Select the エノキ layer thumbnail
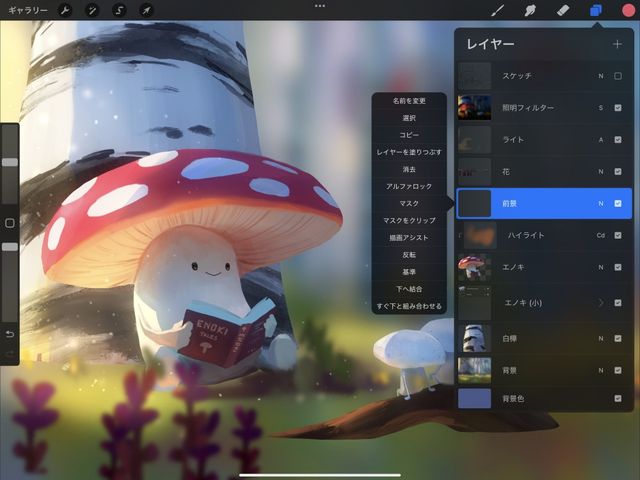 474,267
